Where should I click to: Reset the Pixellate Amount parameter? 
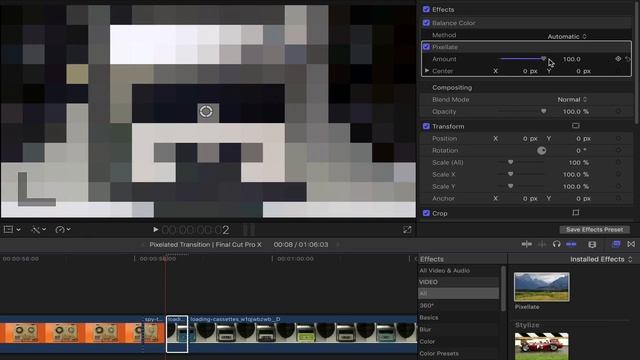[x=628, y=59]
